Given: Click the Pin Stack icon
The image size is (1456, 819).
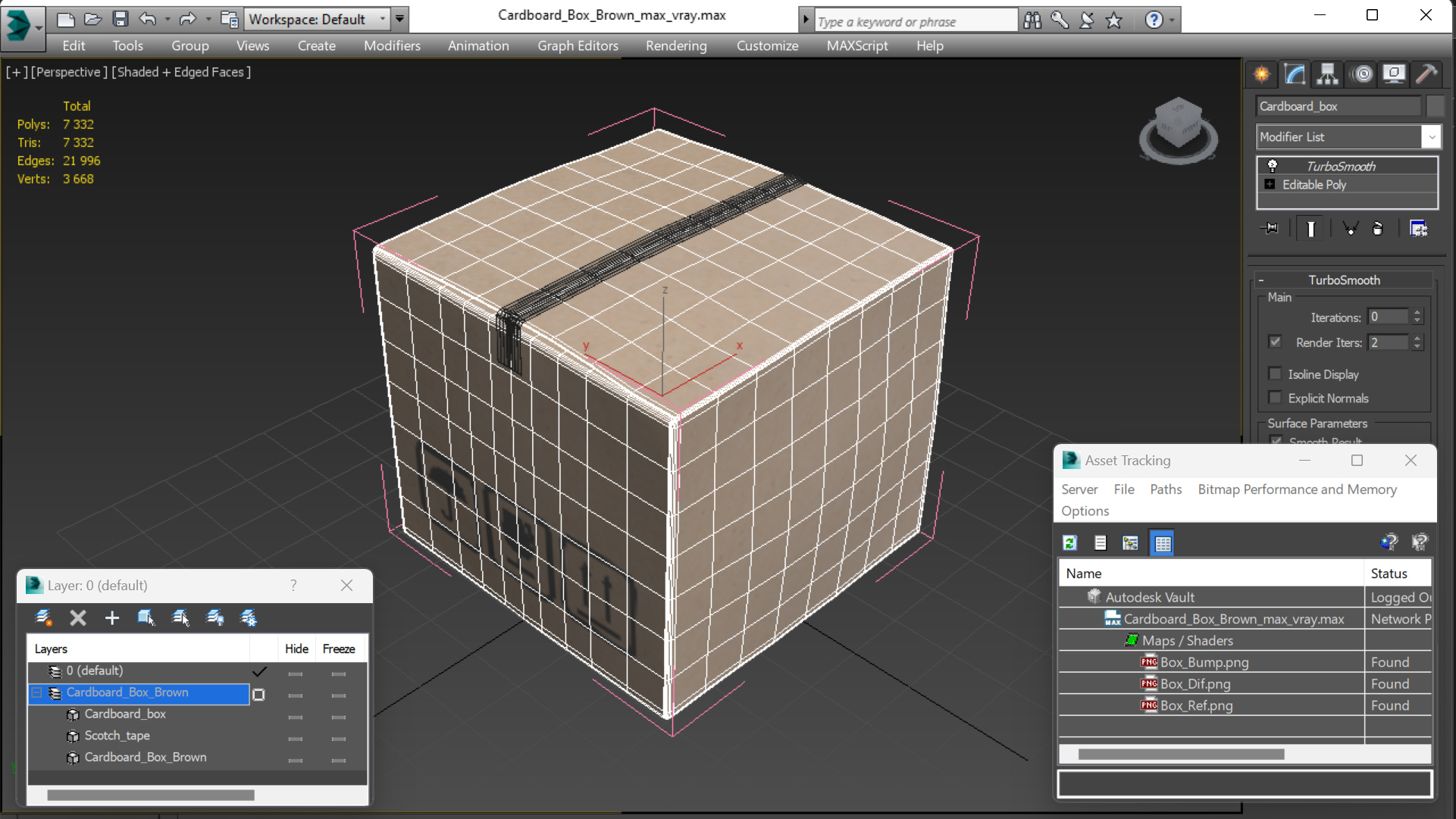Looking at the screenshot, I should [1270, 229].
